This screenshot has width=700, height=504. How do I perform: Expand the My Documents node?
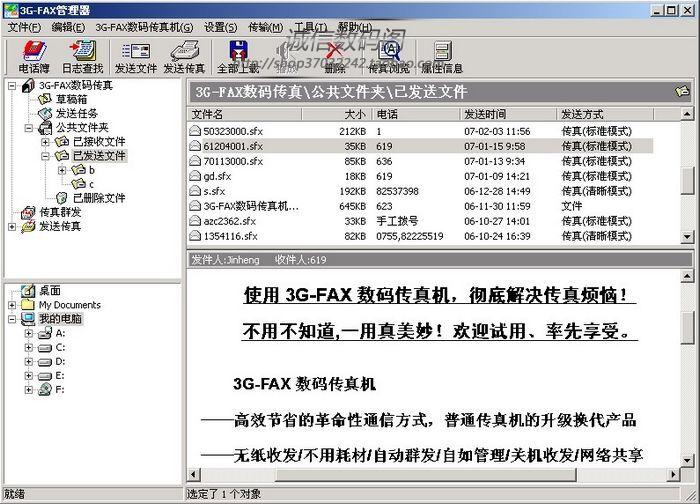[12, 305]
